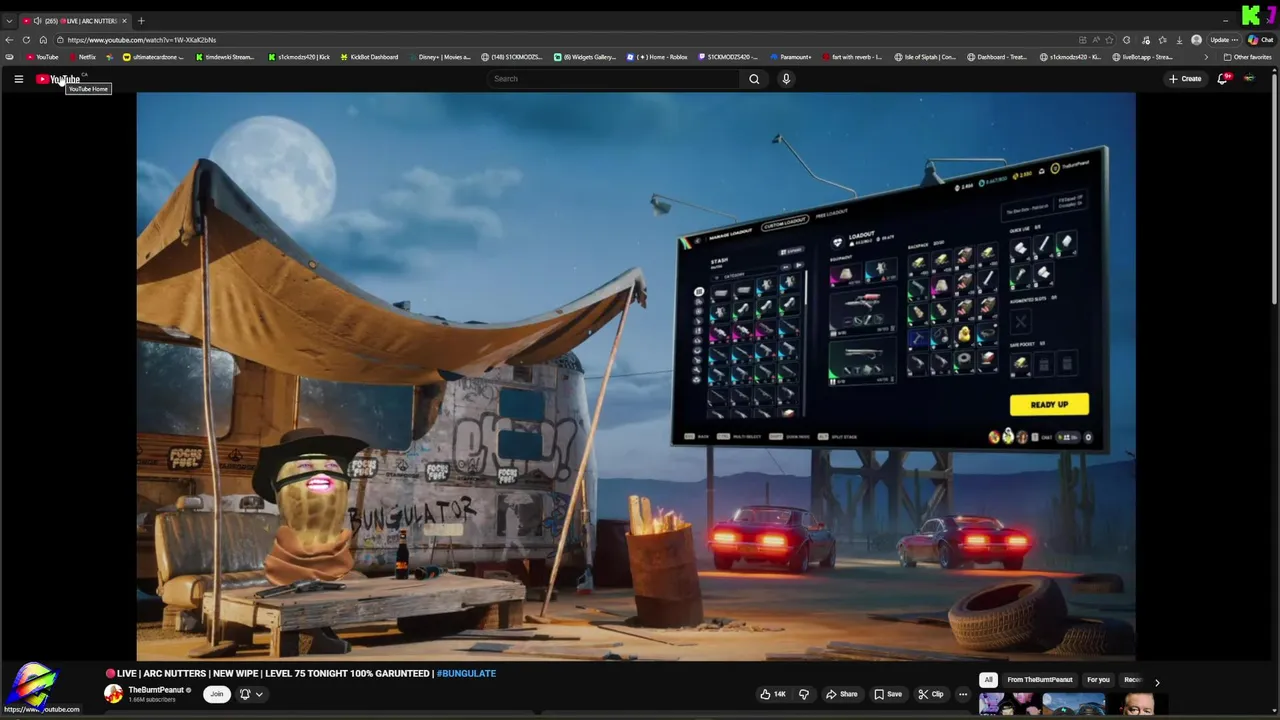Open browser read aloud icon
Image resolution: width=1280 pixels, height=720 pixels.
(x=1095, y=40)
